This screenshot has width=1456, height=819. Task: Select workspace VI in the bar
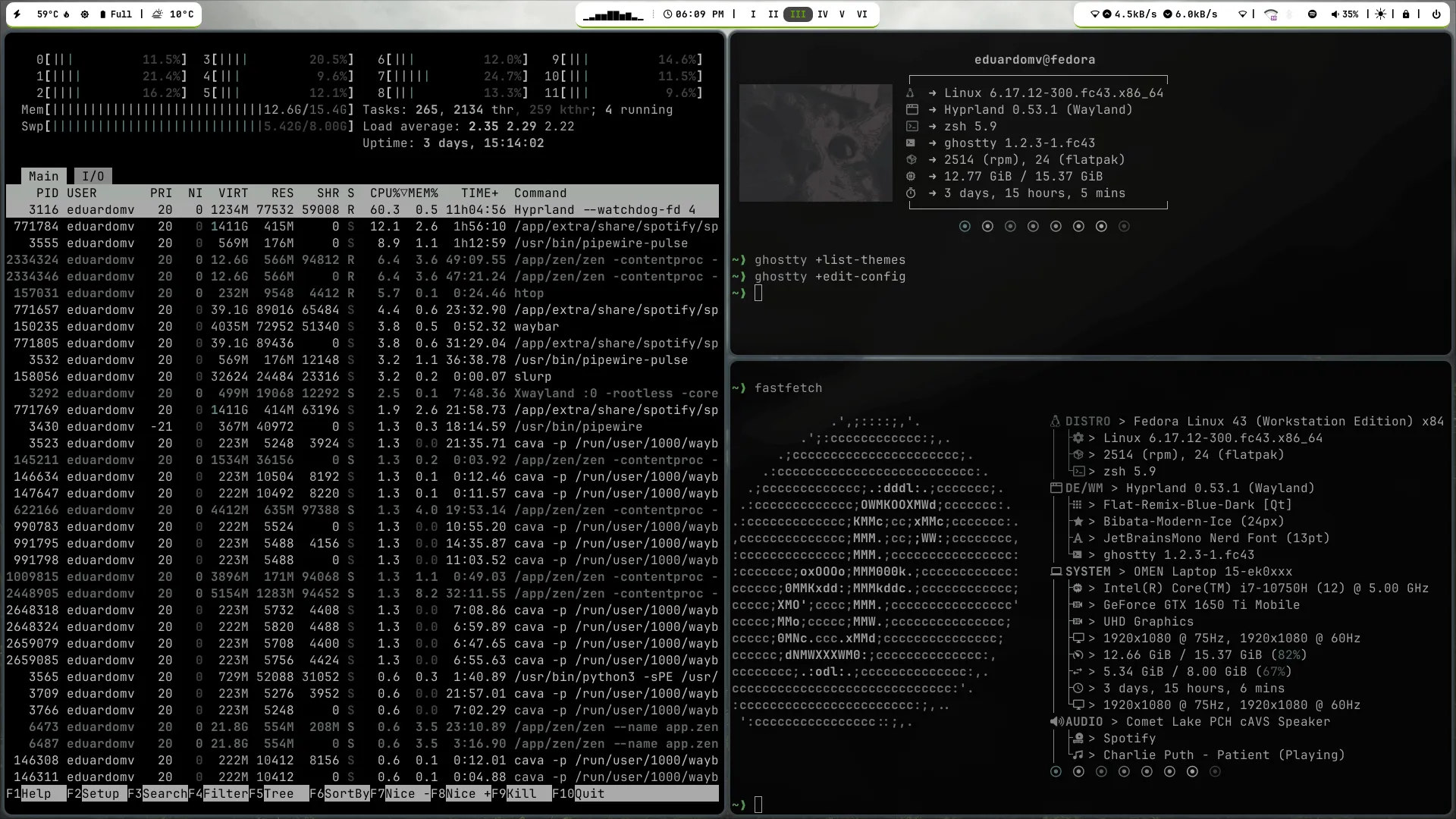861,14
